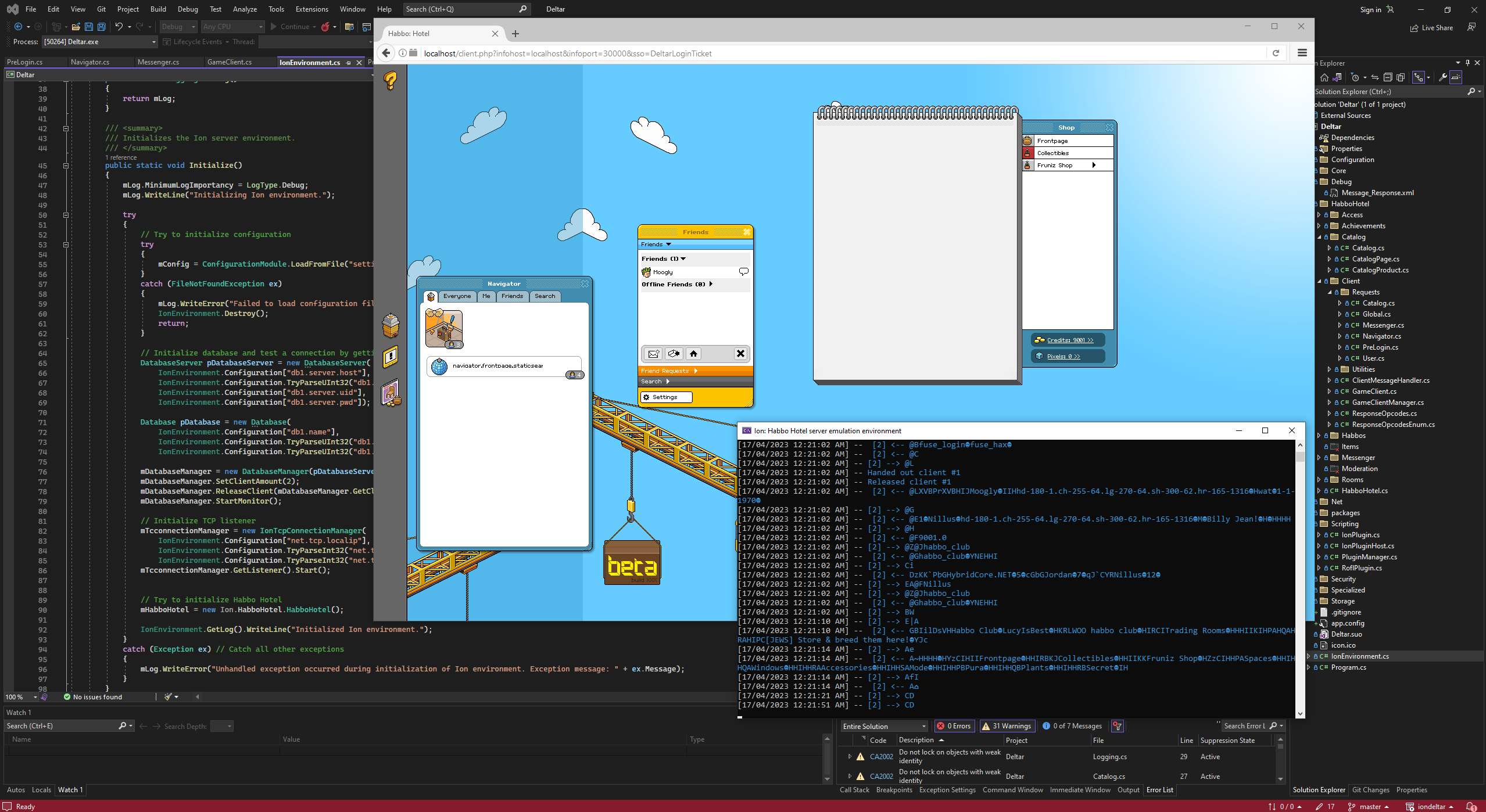Image resolution: width=1486 pixels, height=812 pixels.
Task: Click the browser hamburger menu icon
Action: click(x=1302, y=53)
